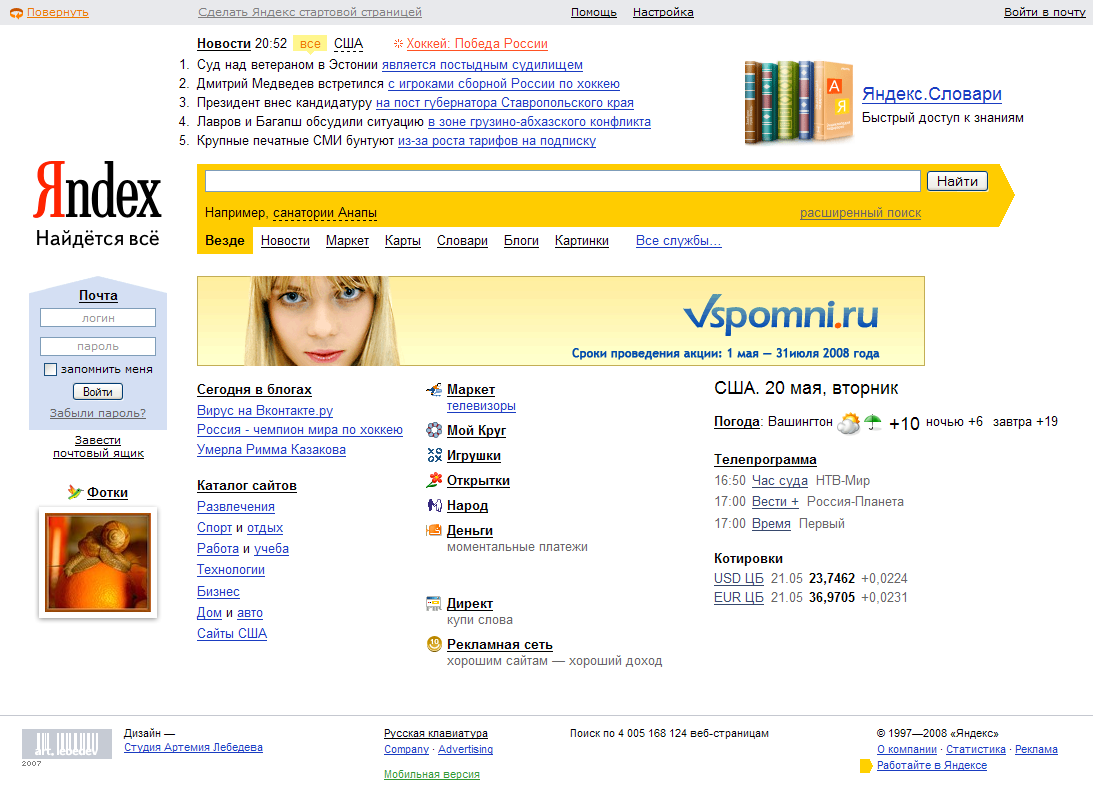The image size is (1093, 807).
Task: Open the snail on orange photo thumbnail
Action: [x=98, y=562]
